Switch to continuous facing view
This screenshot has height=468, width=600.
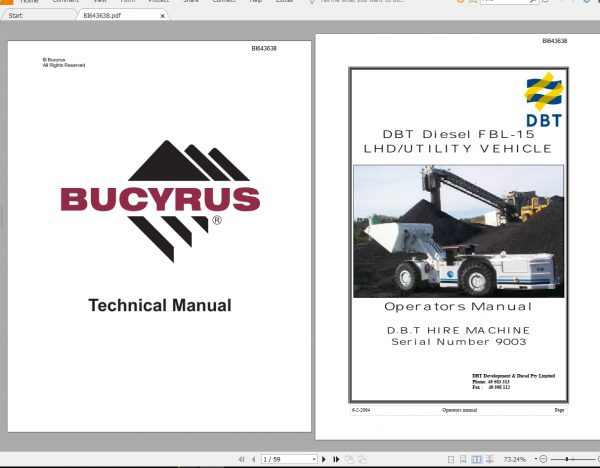(x=489, y=459)
